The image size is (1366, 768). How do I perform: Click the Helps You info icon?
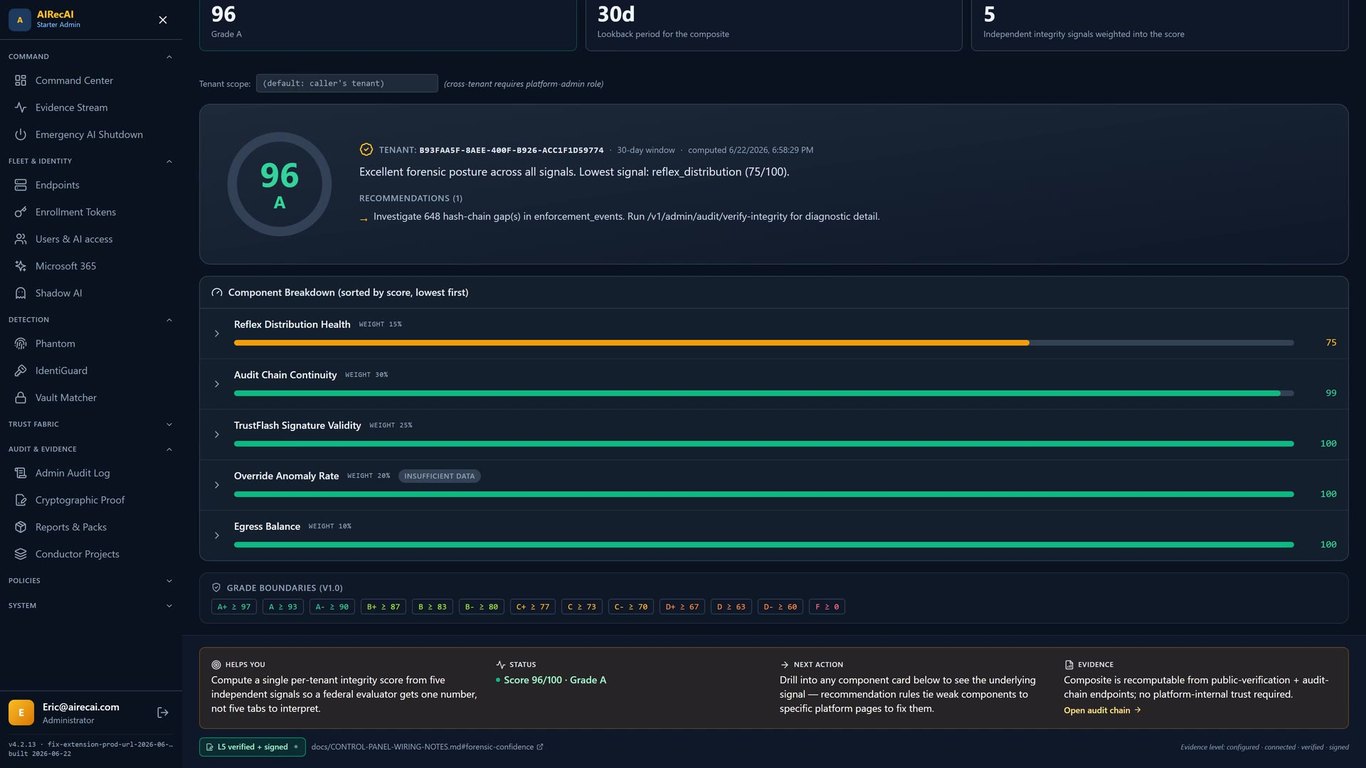coord(216,664)
